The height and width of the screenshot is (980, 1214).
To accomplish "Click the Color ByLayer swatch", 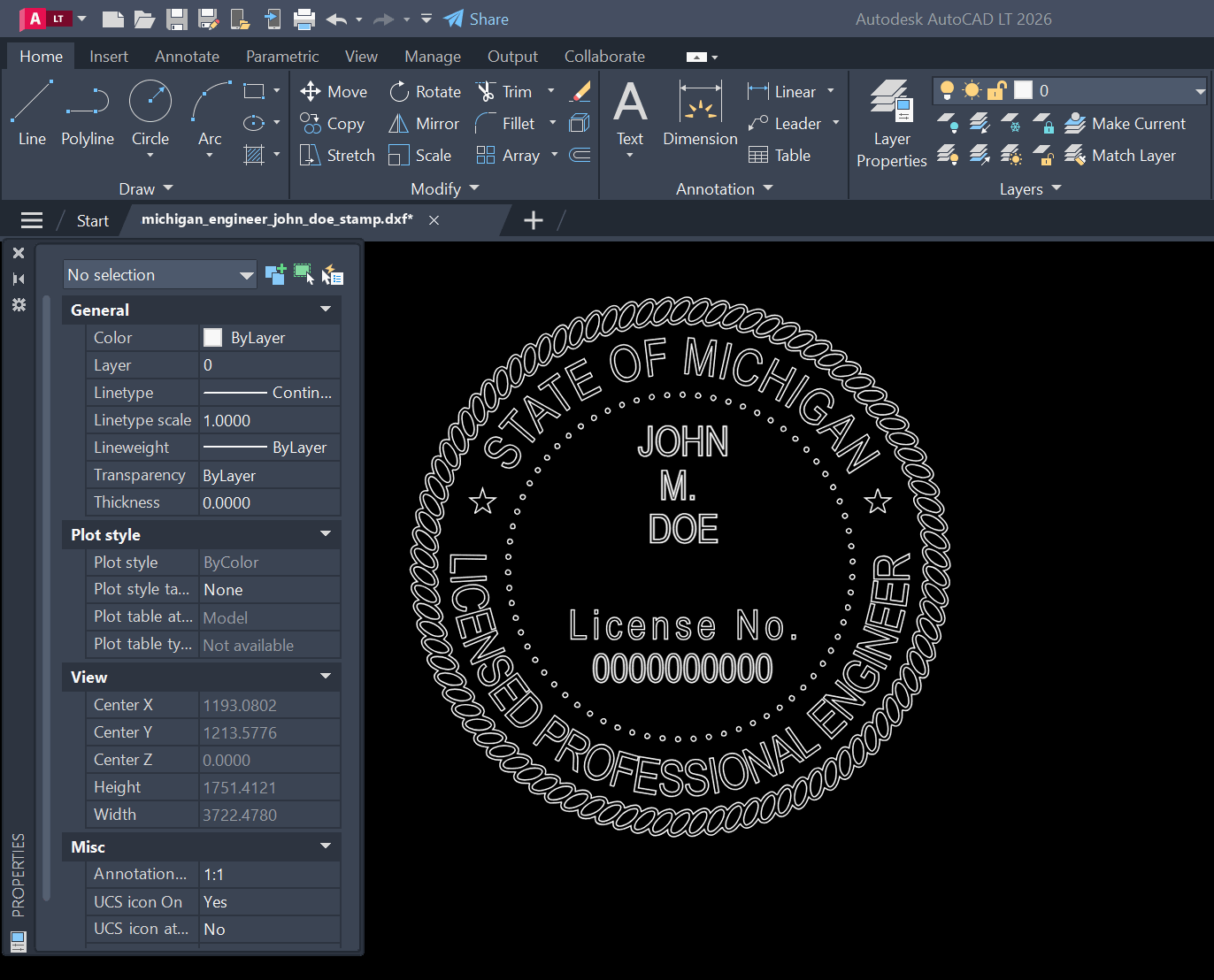I will [212, 337].
